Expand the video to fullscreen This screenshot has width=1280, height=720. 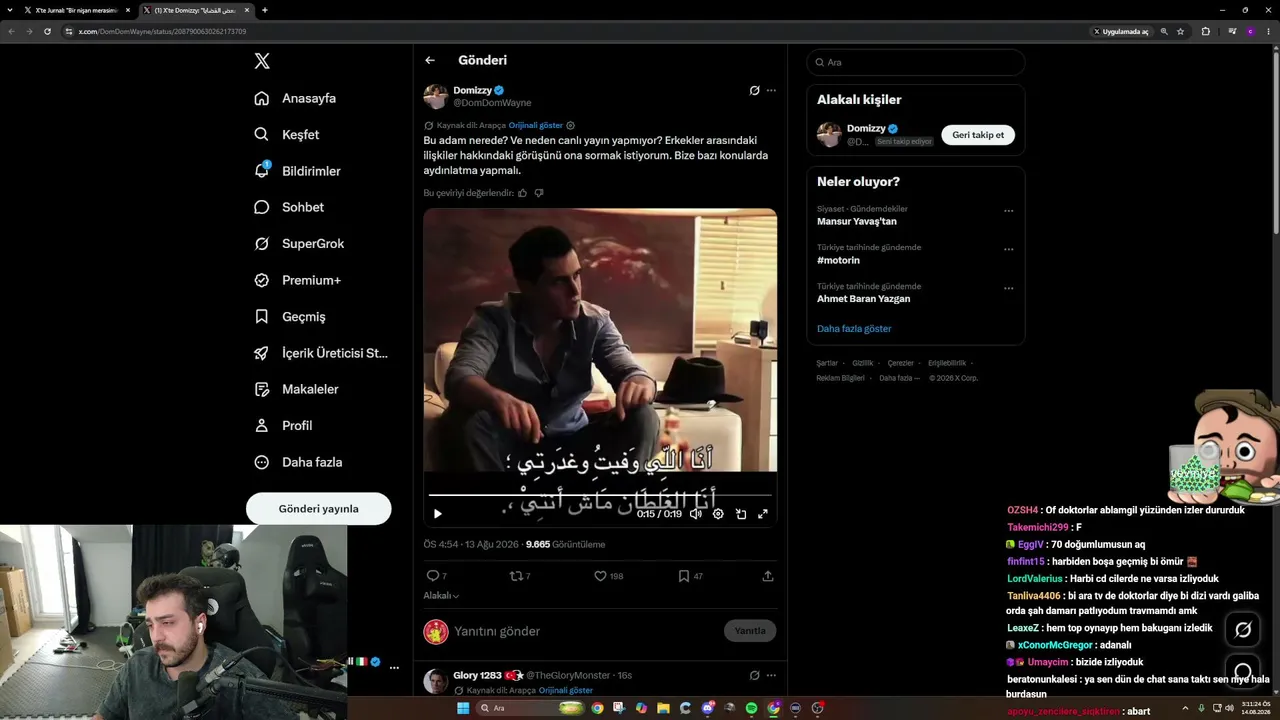[762, 514]
